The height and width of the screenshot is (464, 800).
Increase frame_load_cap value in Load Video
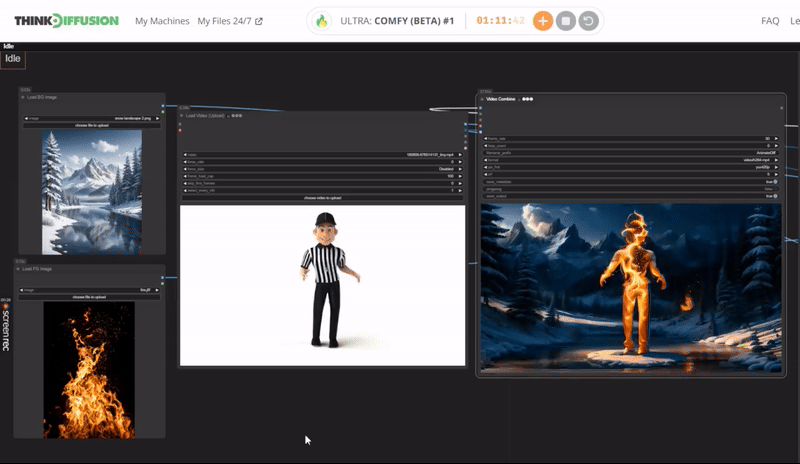[x=460, y=176]
